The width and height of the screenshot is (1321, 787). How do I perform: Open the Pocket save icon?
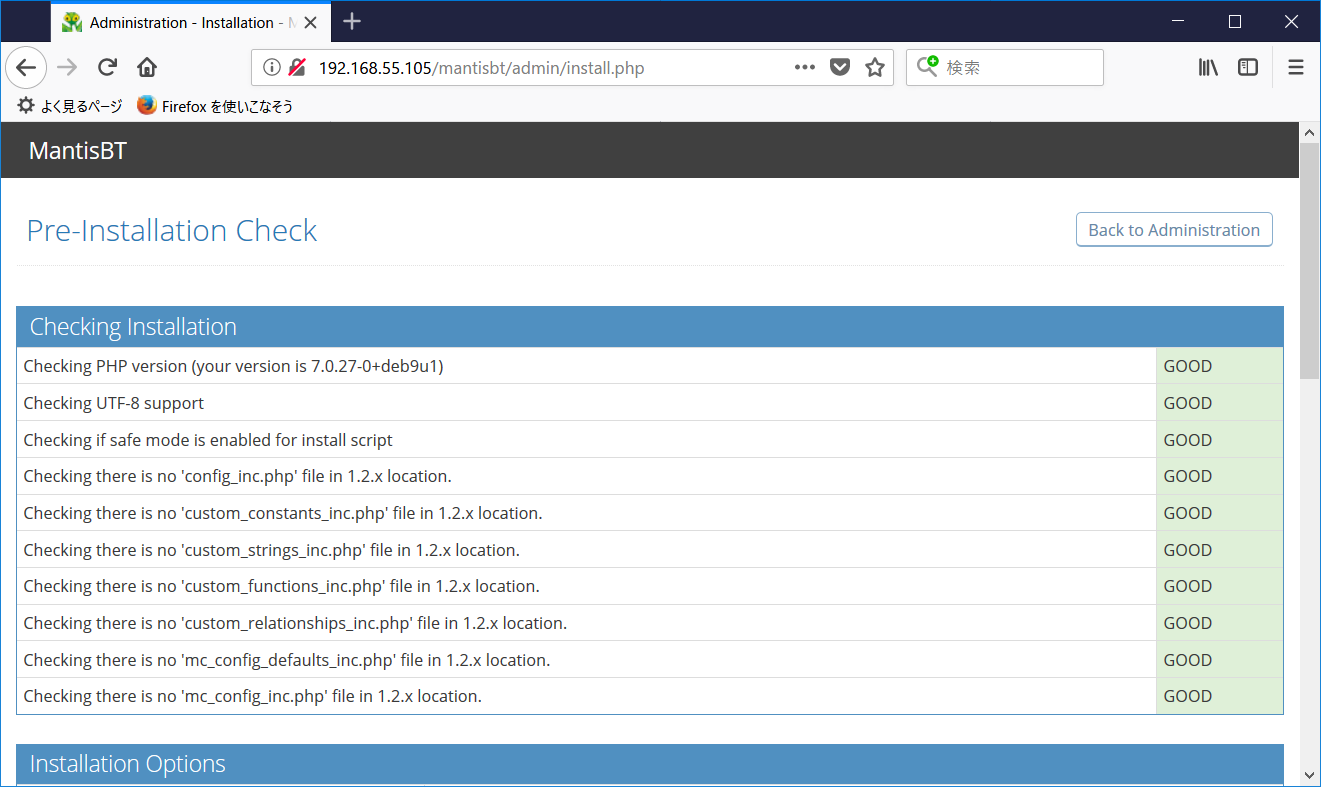[x=839, y=67]
